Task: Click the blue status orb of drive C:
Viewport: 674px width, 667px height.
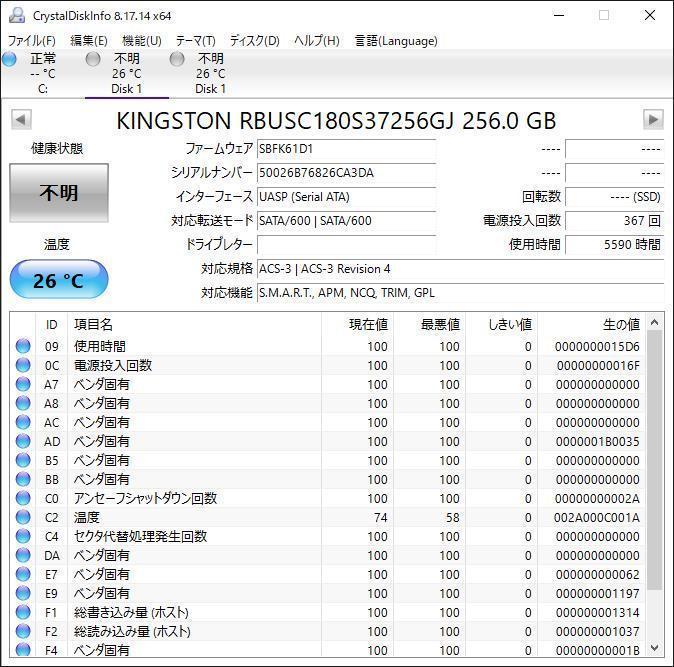Action: pyautogui.click(x=9, y=59)
